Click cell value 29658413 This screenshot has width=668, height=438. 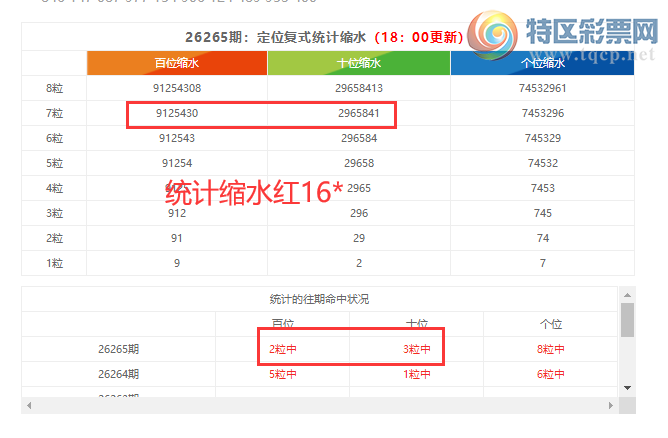tap(359, 88)
